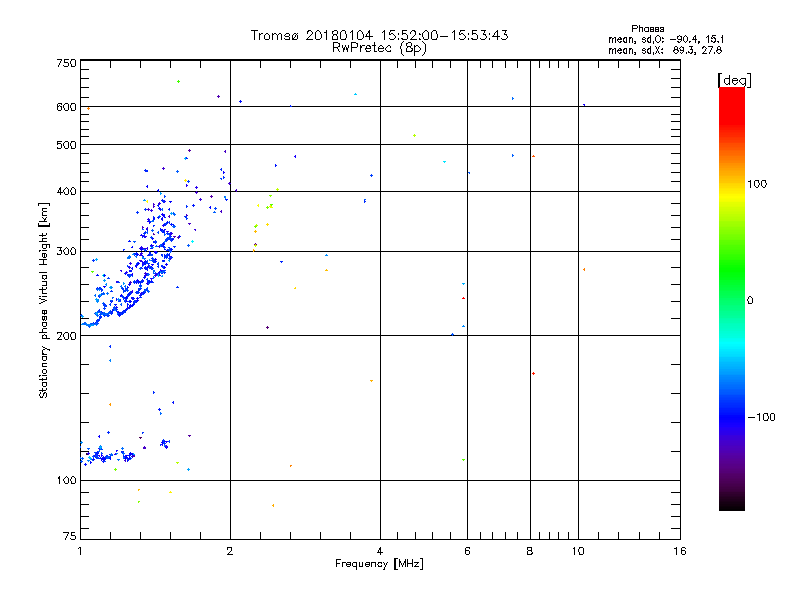This screenshot has height=600, width=800.
Task: Click the x-axis tick label '2'
Action: [x=230, y=551]
